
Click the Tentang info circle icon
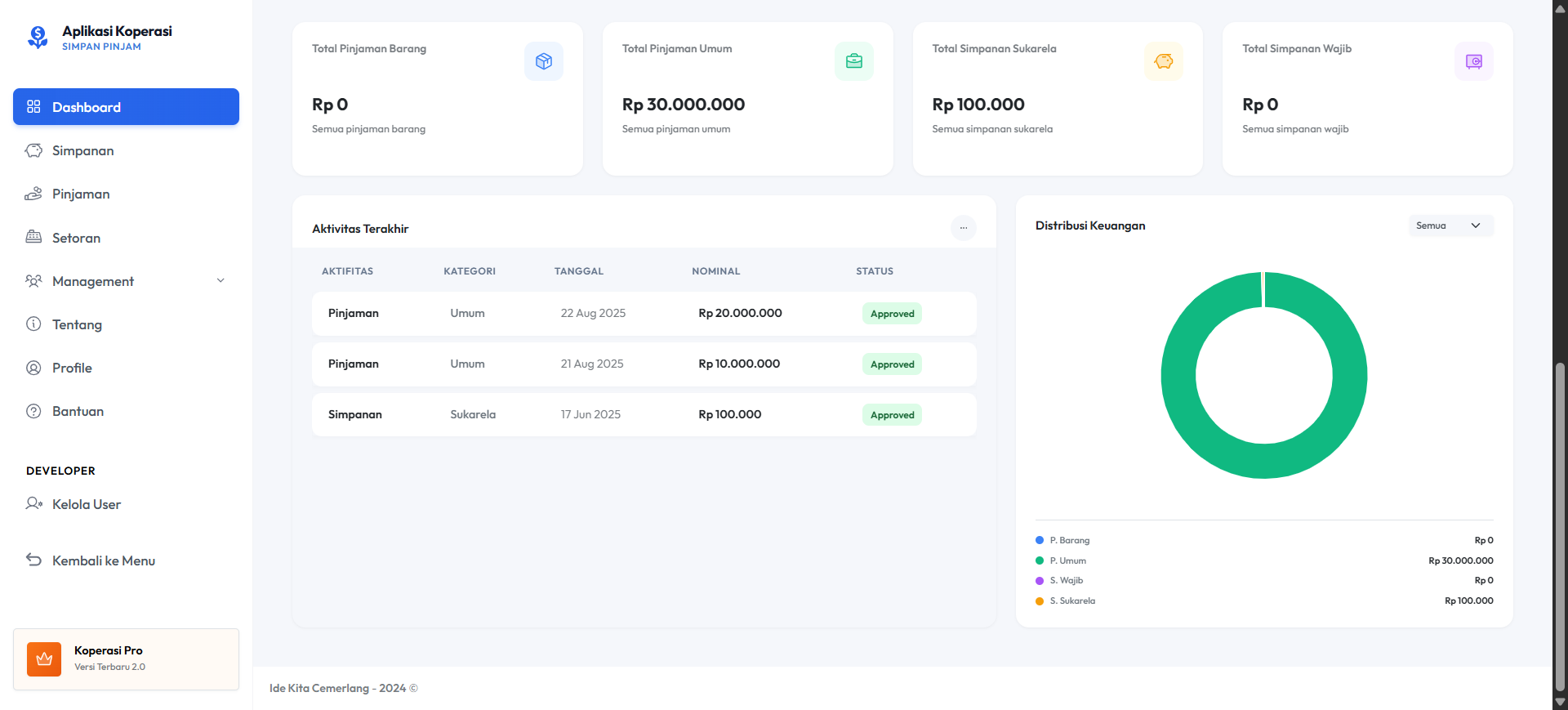(x=33, y=324)
